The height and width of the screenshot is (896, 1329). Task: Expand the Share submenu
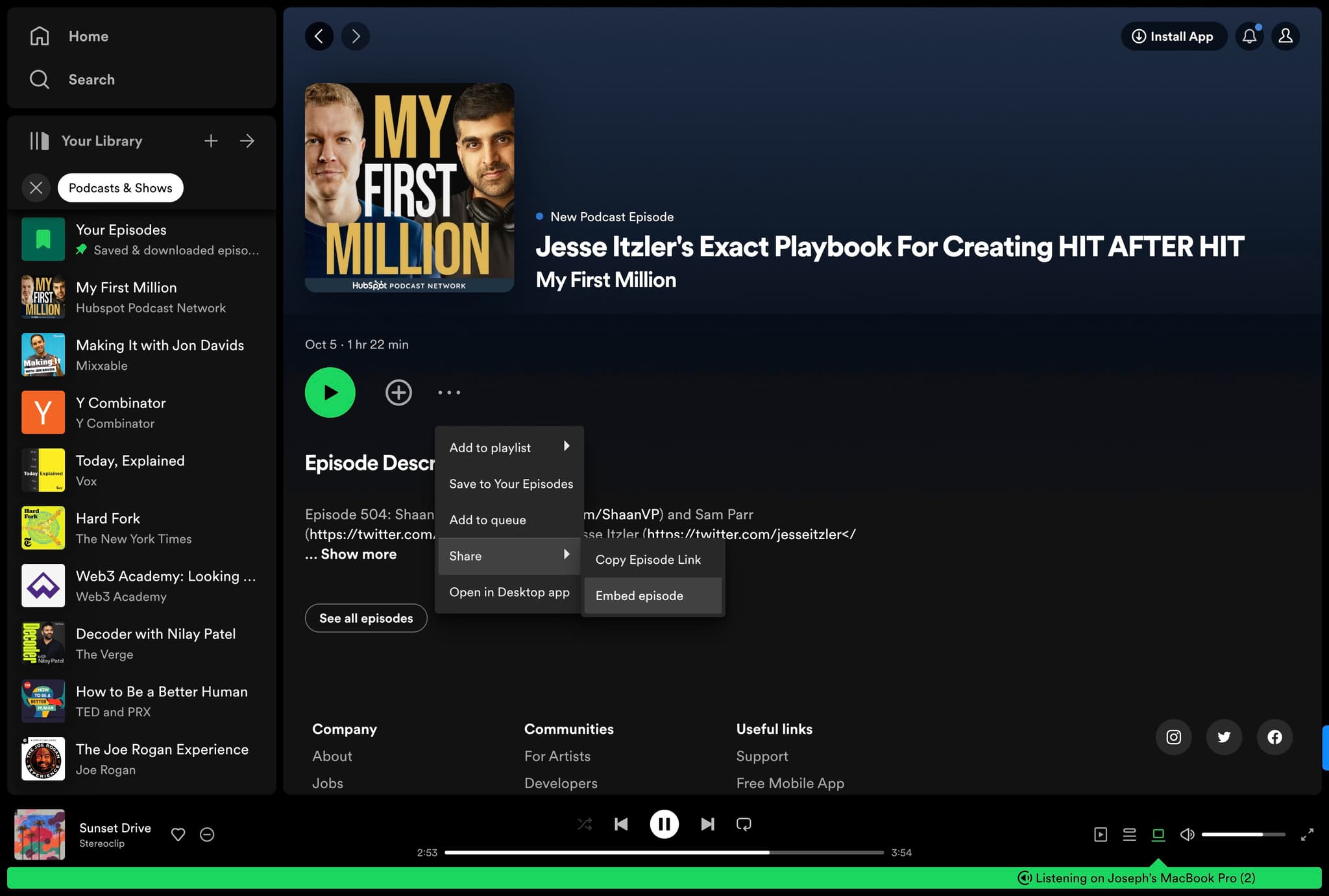coord(509,555)
